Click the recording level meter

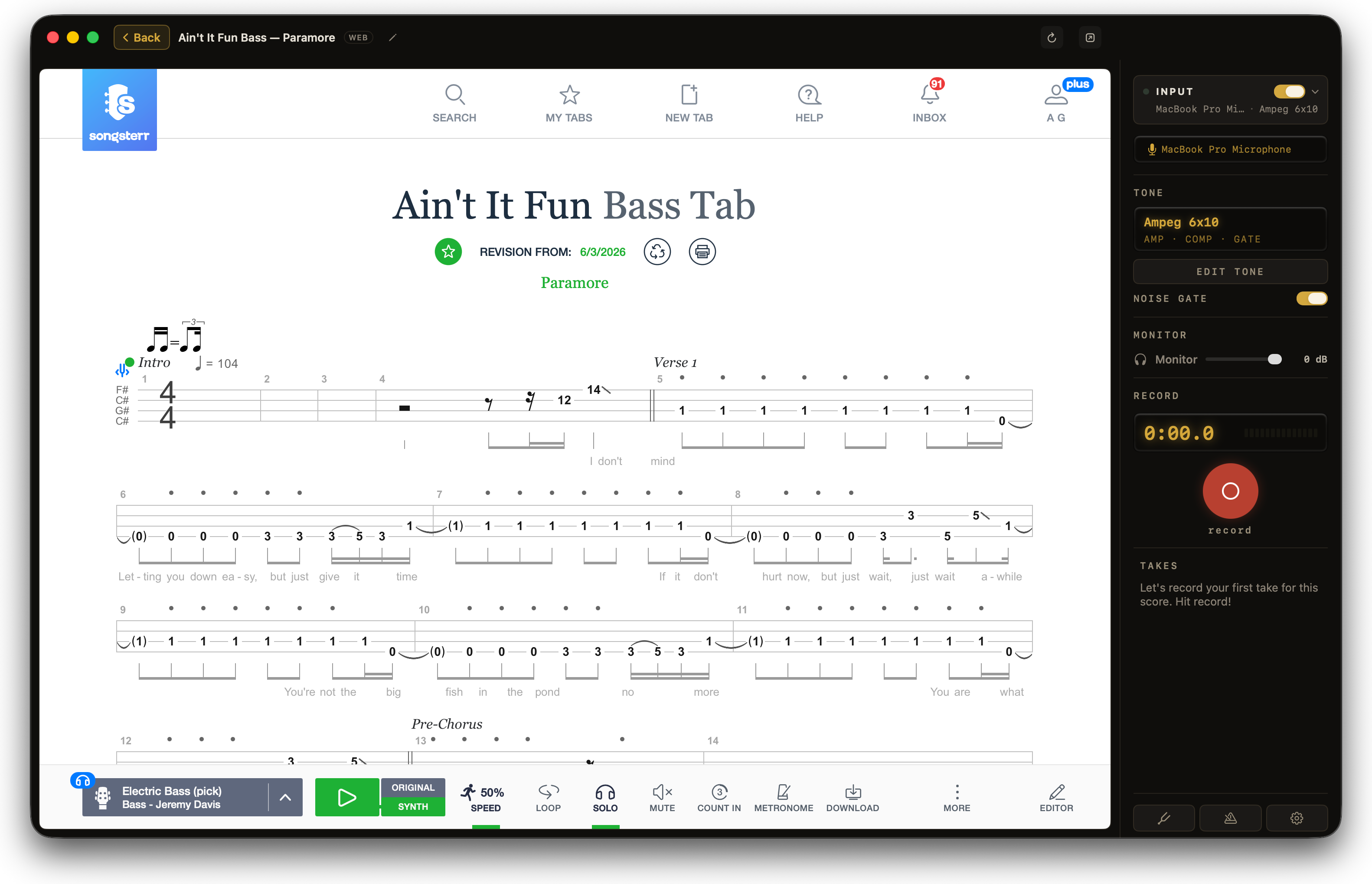(1280, 433)
